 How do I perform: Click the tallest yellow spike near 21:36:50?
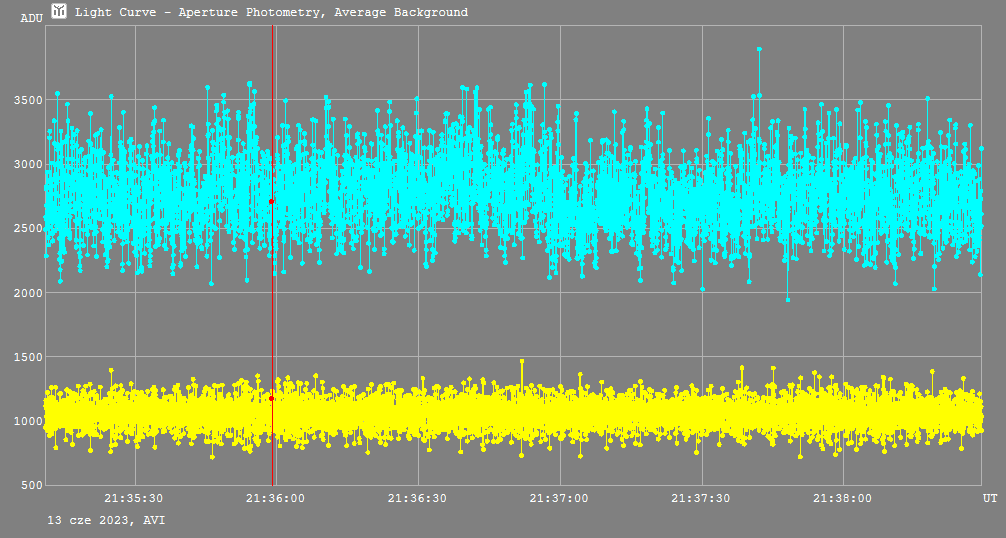[x=522, y=362]
